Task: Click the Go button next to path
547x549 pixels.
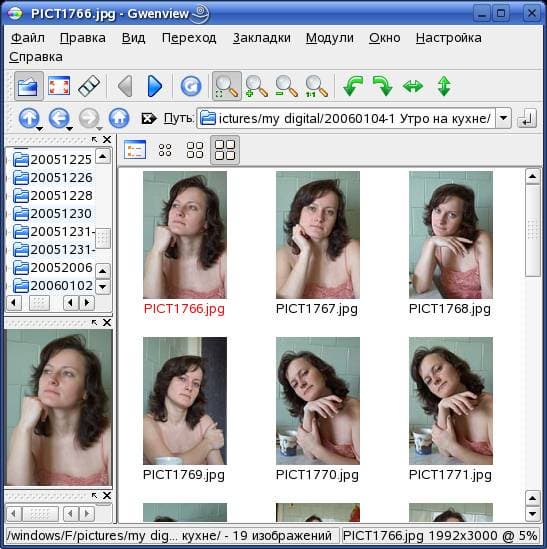Action: pos(527,118)
